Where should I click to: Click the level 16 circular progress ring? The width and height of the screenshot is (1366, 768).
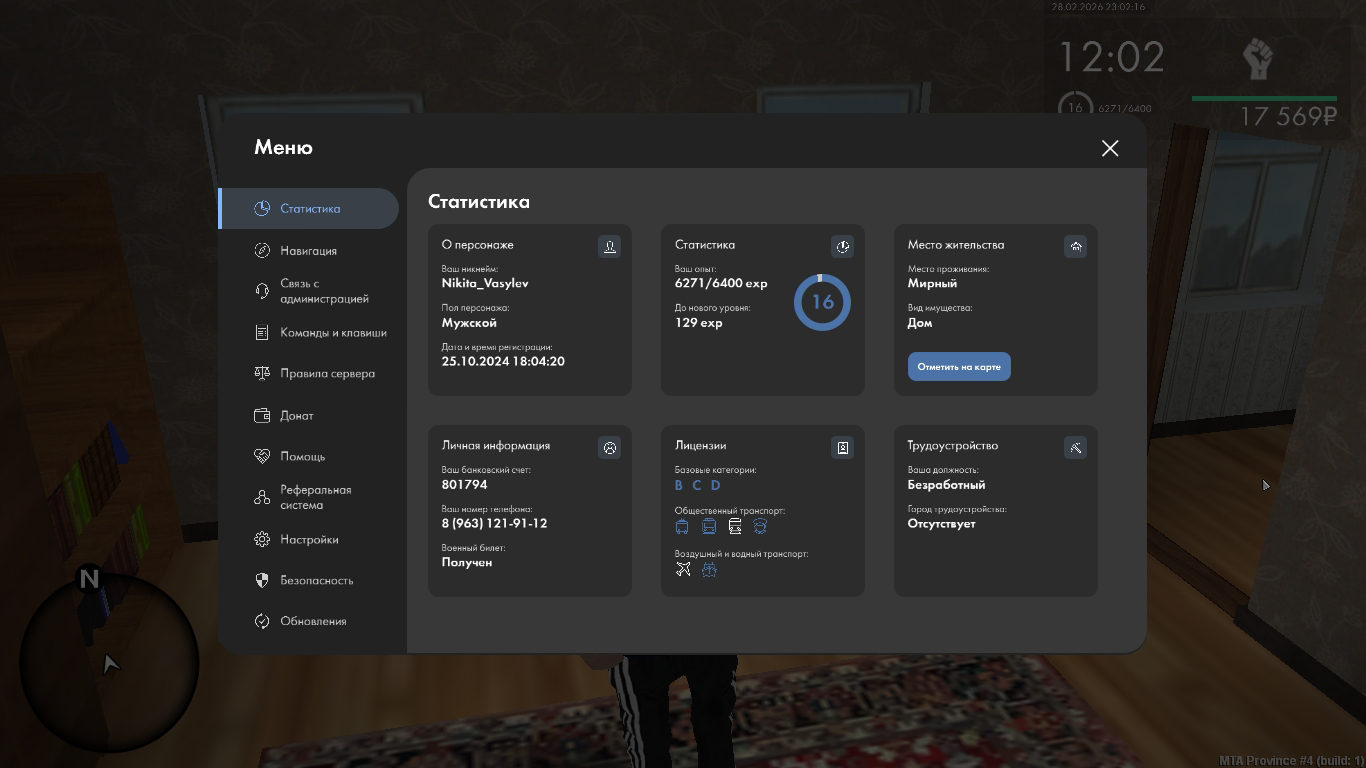[822, 302]
